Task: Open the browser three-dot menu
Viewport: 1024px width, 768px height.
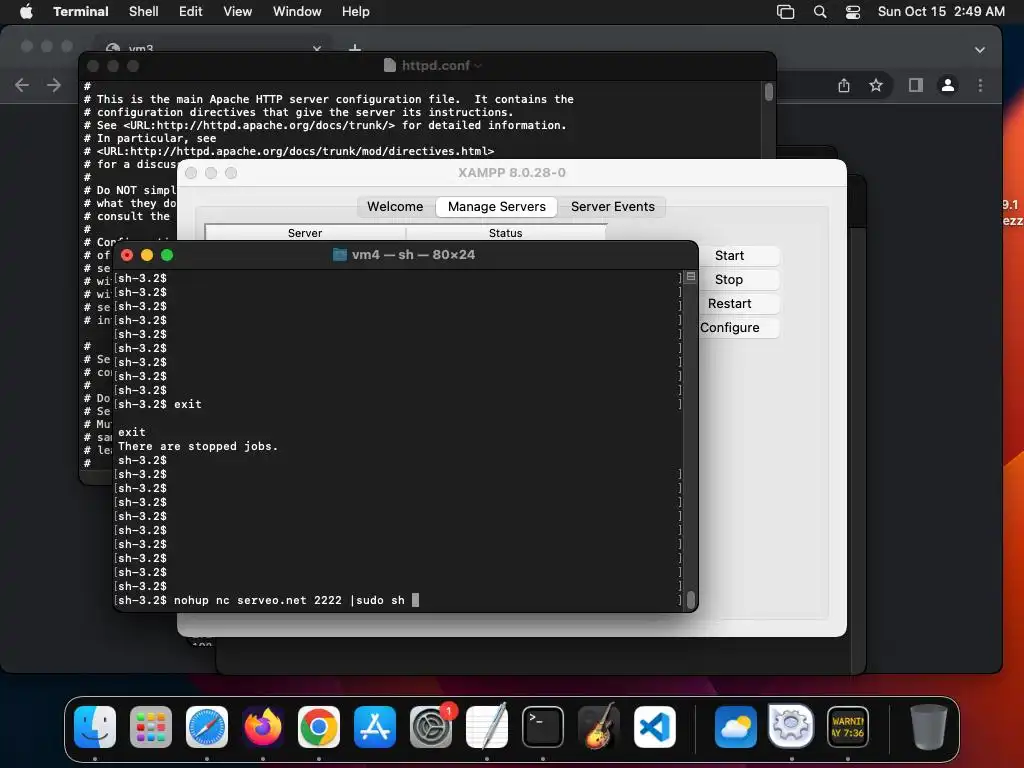Action: click(x=980, y=85)
